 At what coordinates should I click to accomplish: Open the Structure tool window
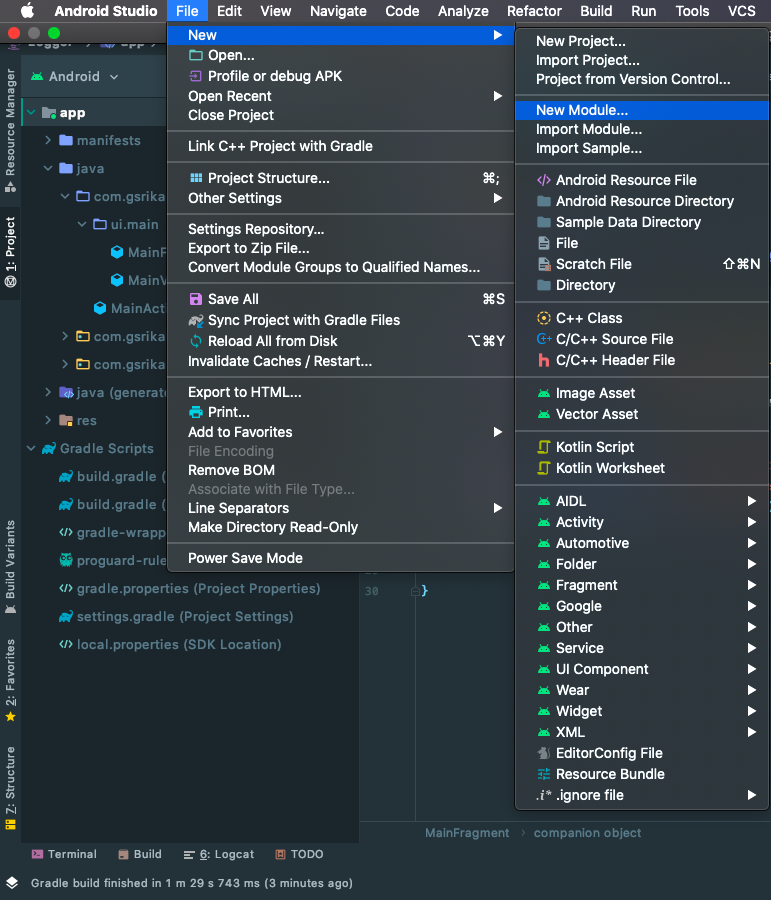[10, 790]
